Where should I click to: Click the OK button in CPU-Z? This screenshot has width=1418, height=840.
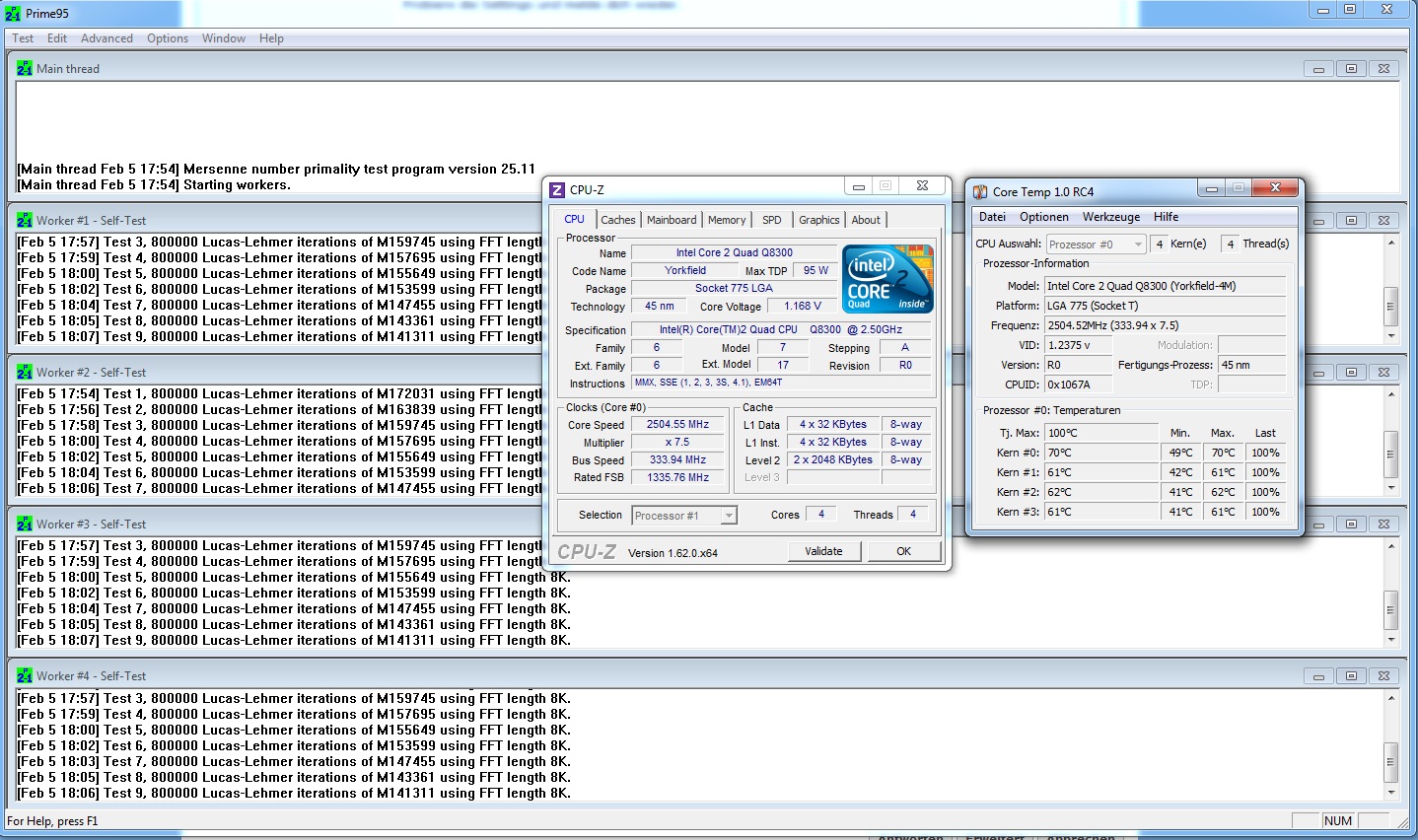click(x=903, y=551)
